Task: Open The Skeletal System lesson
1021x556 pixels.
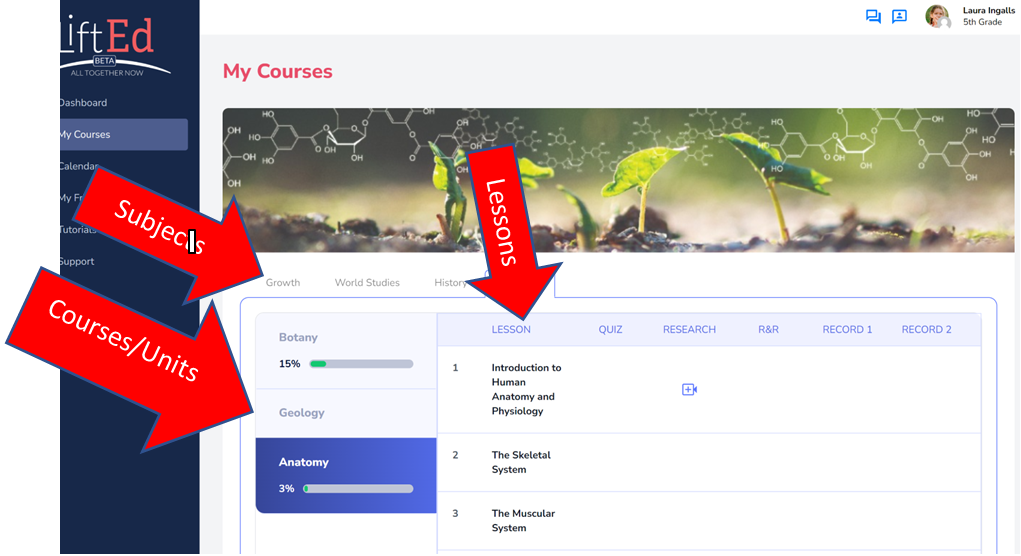Action: point(521,462)
